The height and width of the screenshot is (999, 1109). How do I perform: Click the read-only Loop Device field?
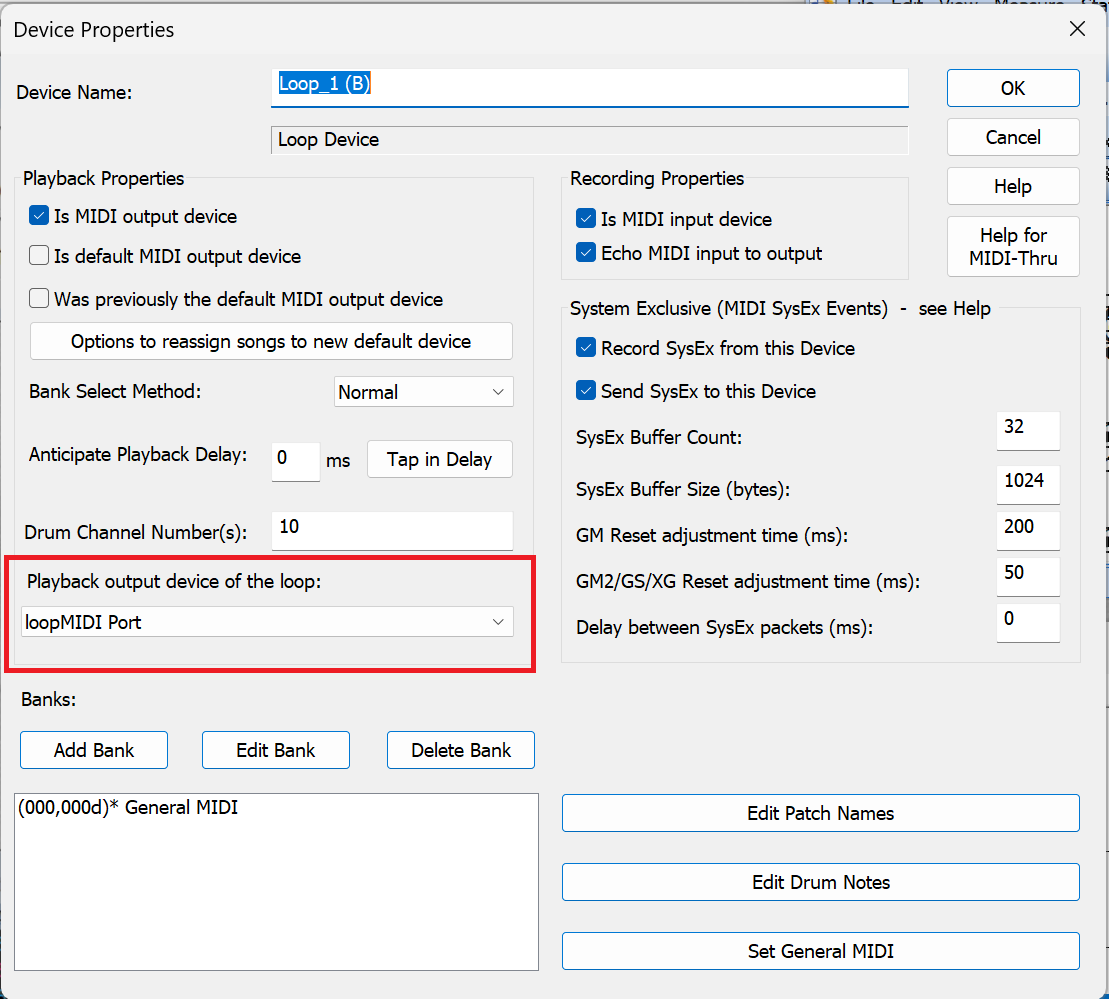point(590,140)
